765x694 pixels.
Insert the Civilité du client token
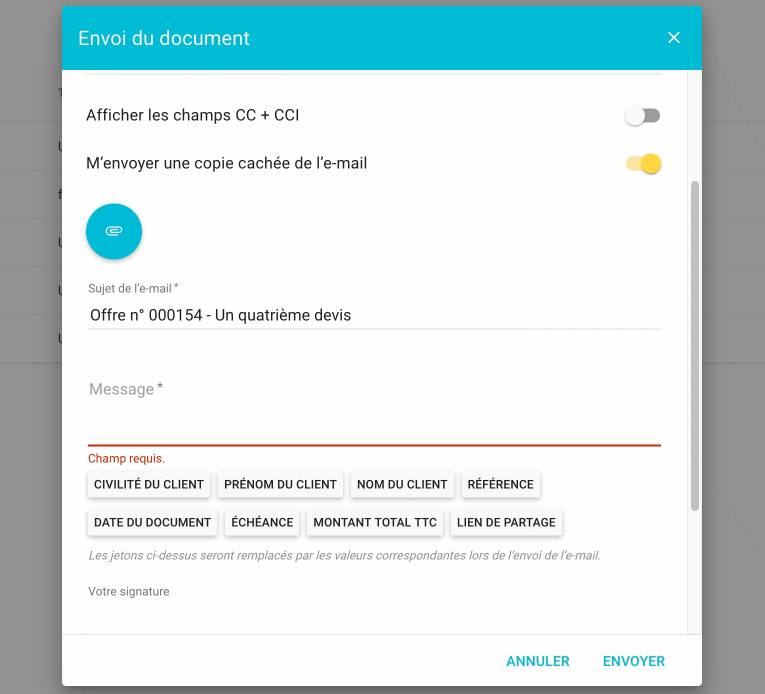pos(149,484)
